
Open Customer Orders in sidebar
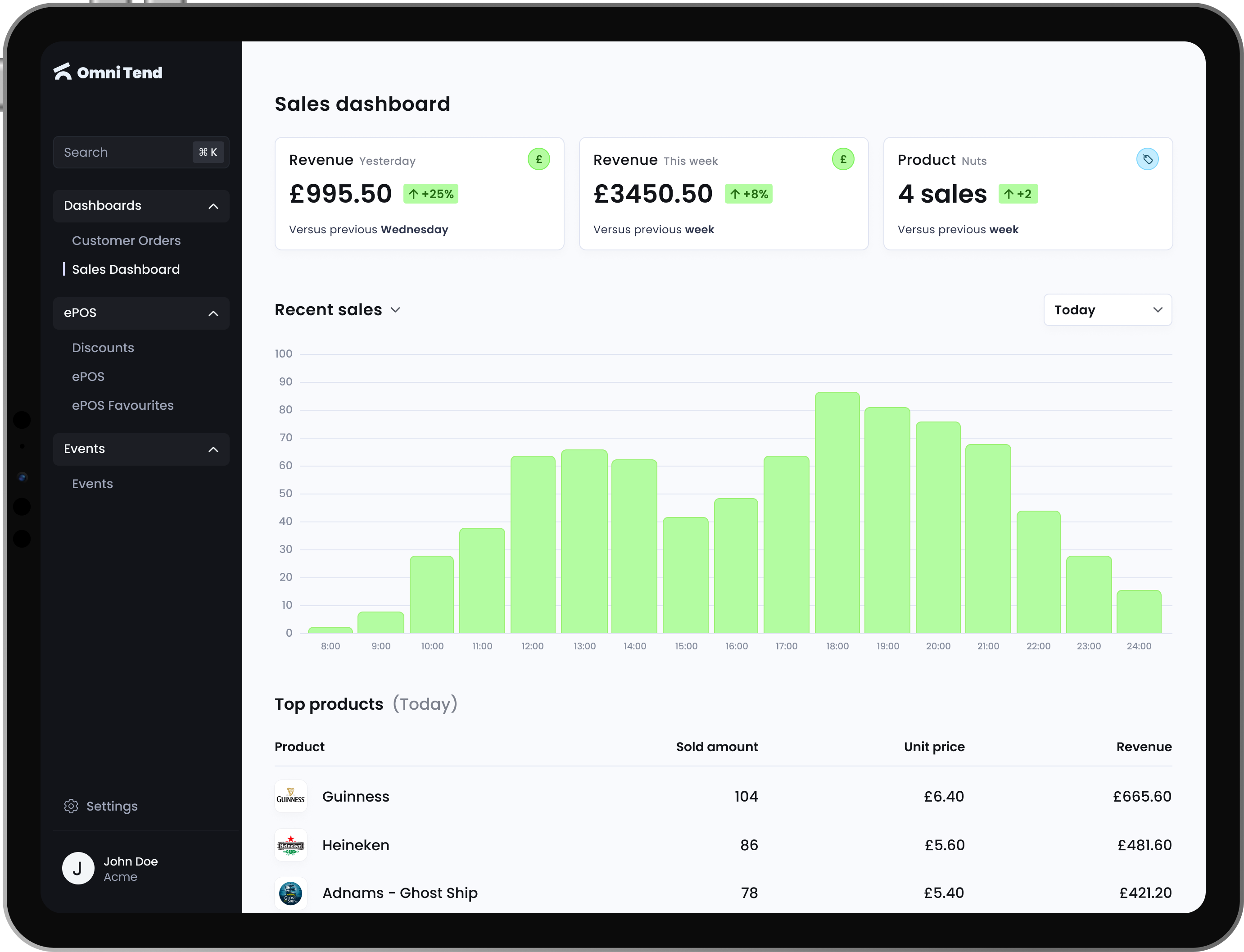126,241
